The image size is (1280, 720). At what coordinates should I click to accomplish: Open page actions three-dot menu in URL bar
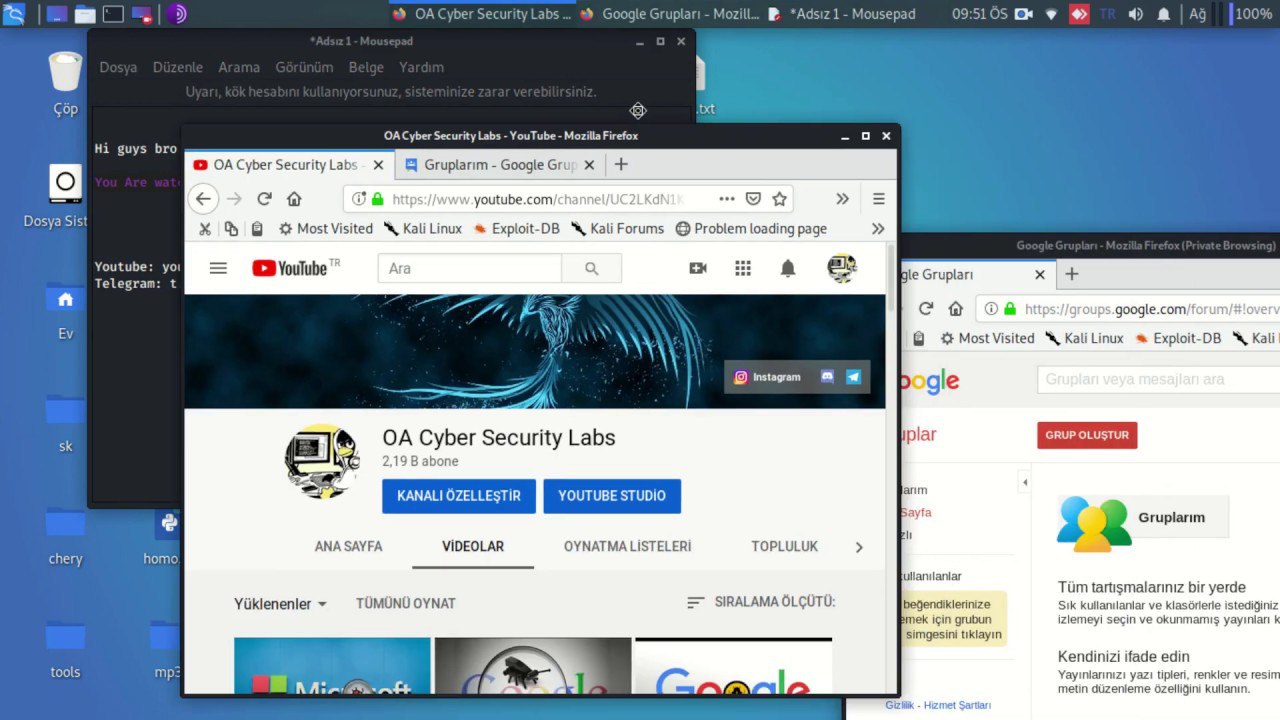[x=727, y=199]
